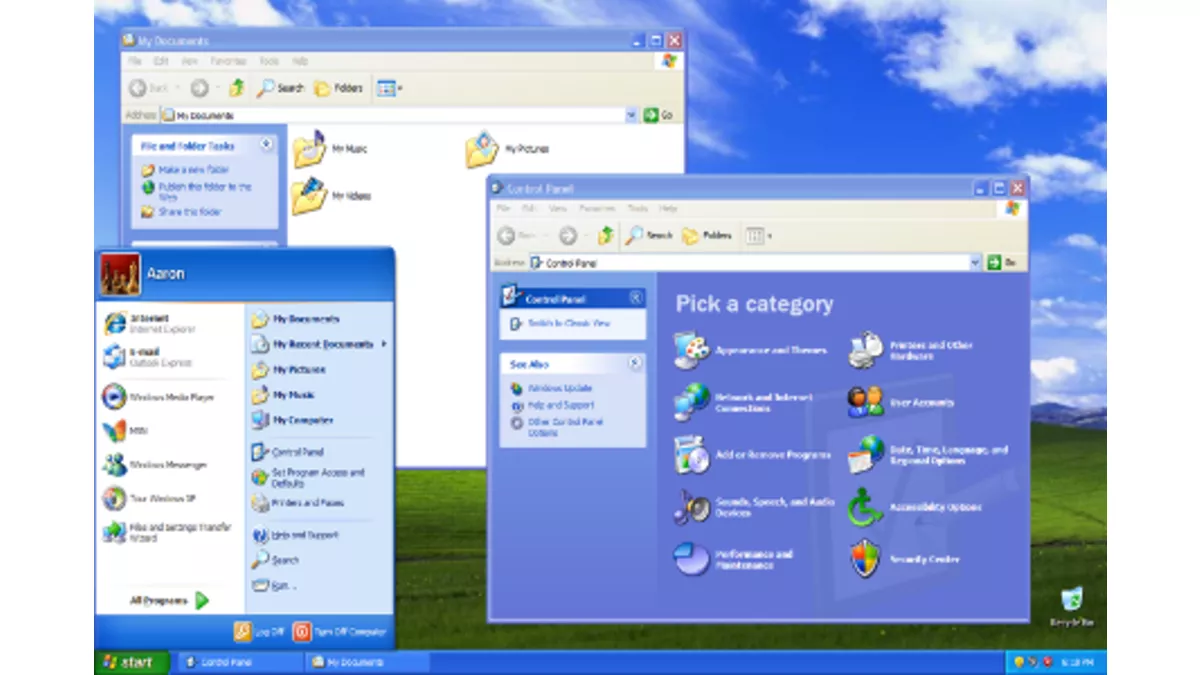Screen dimensions: 1200x675
Task: Collapse File and Folder Tasks panel
Action: click(x=267, y=145)
